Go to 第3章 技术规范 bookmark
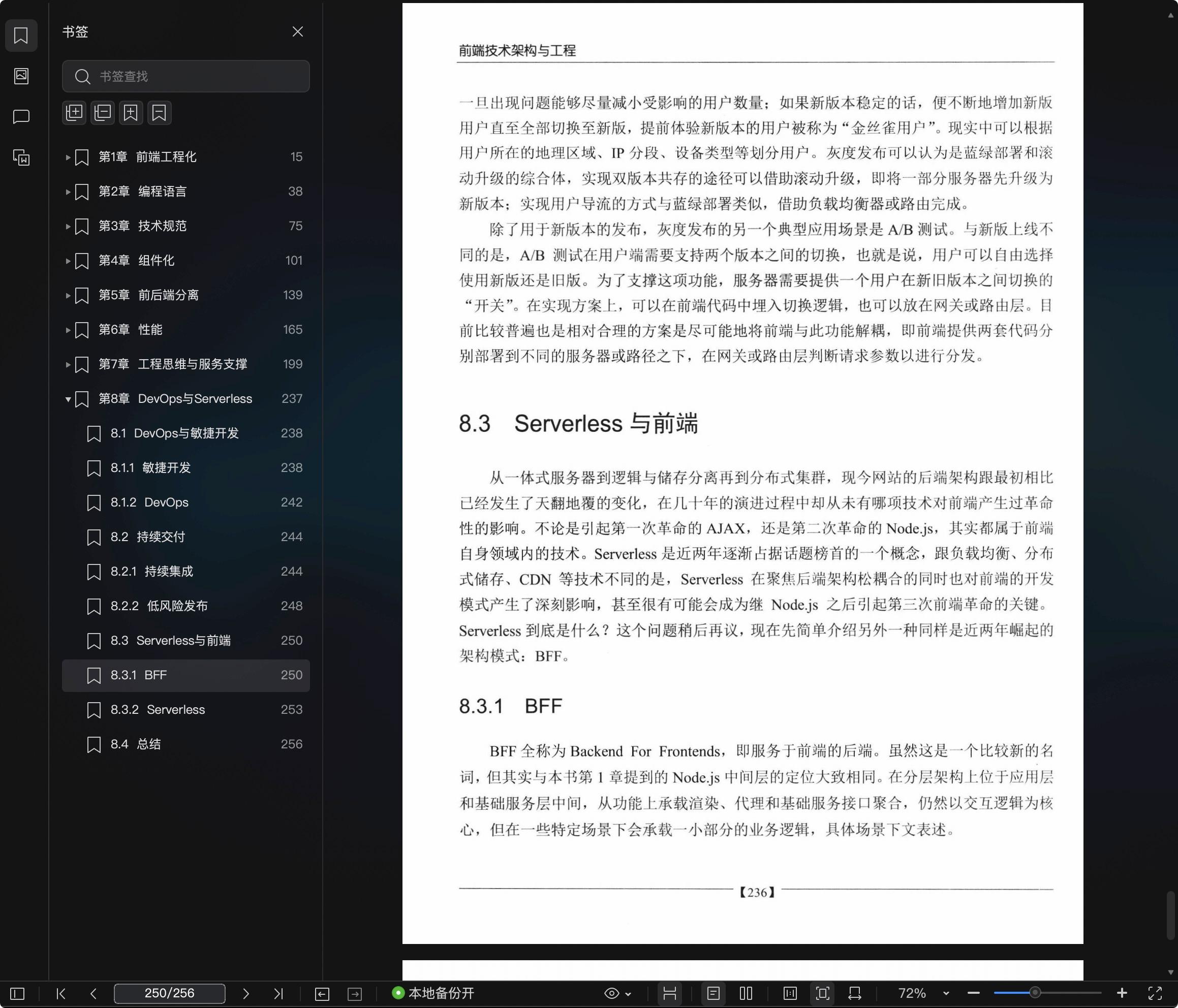 pyautogui.click(x=186, y=226)
